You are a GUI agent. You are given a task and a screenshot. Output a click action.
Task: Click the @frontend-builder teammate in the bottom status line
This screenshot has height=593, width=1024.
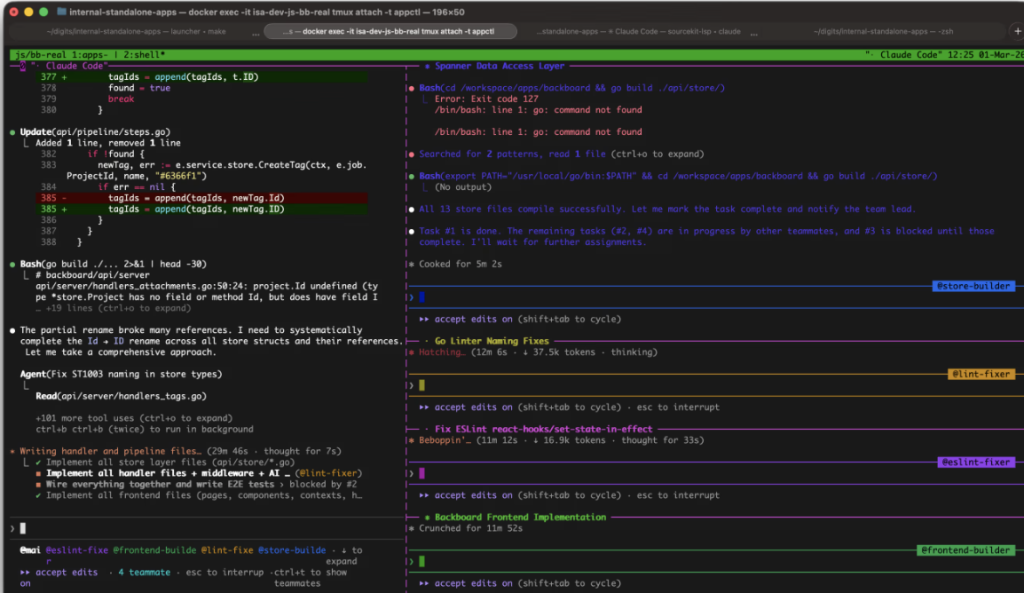point(153,550)
